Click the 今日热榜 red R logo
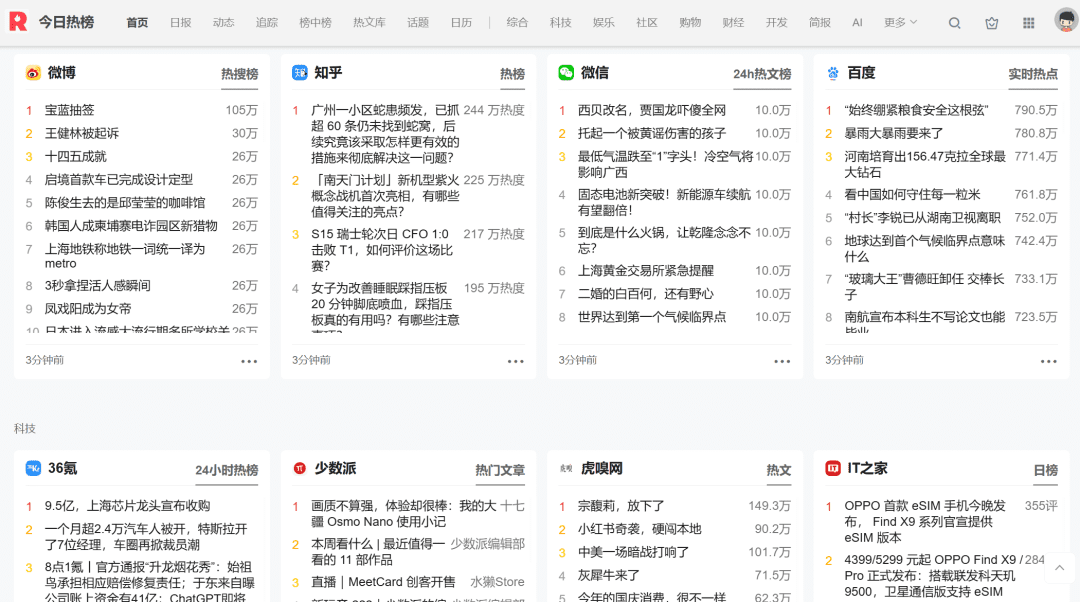This screenshot has height=602, width=1080. pyautogui.click(x=18, y=22)
